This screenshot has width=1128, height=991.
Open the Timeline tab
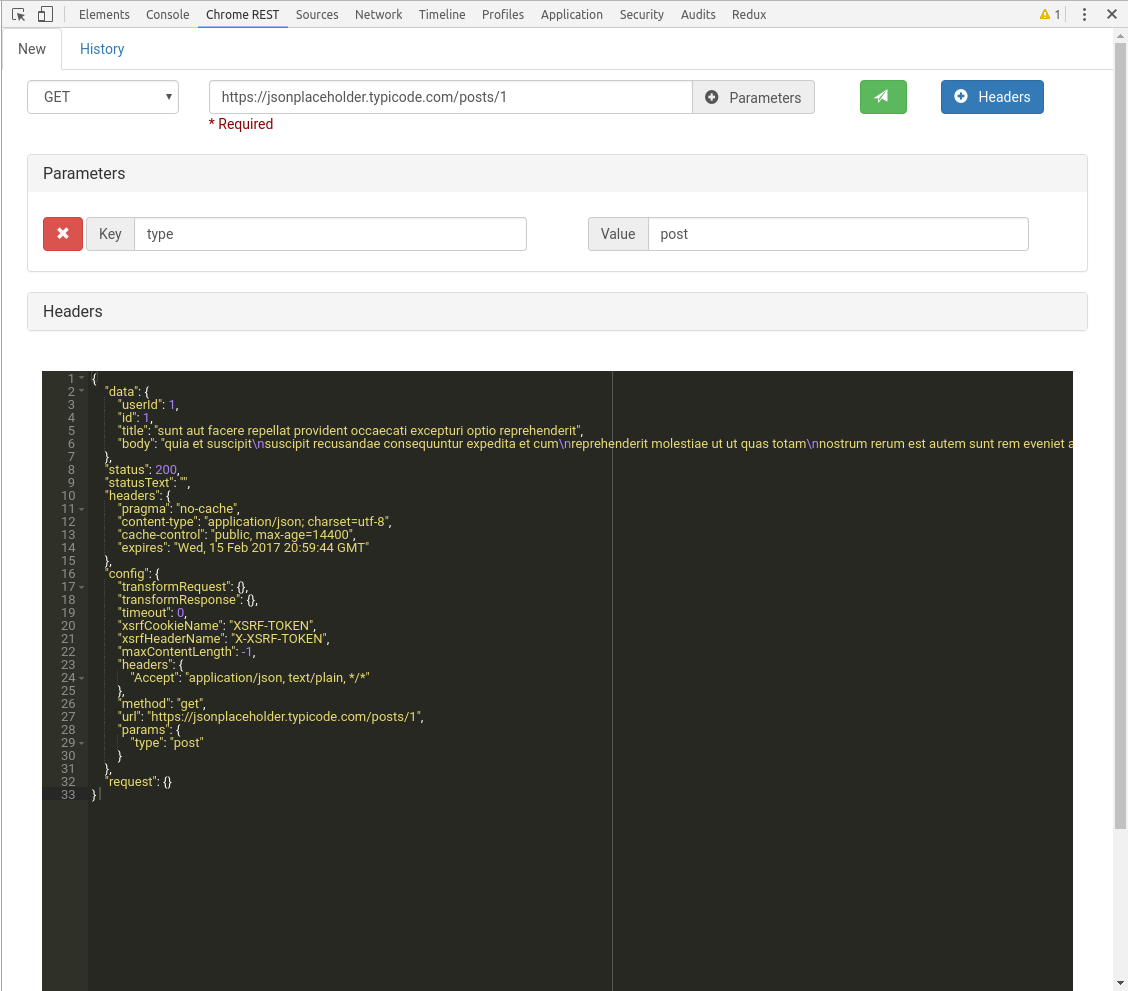pos(442,14)
